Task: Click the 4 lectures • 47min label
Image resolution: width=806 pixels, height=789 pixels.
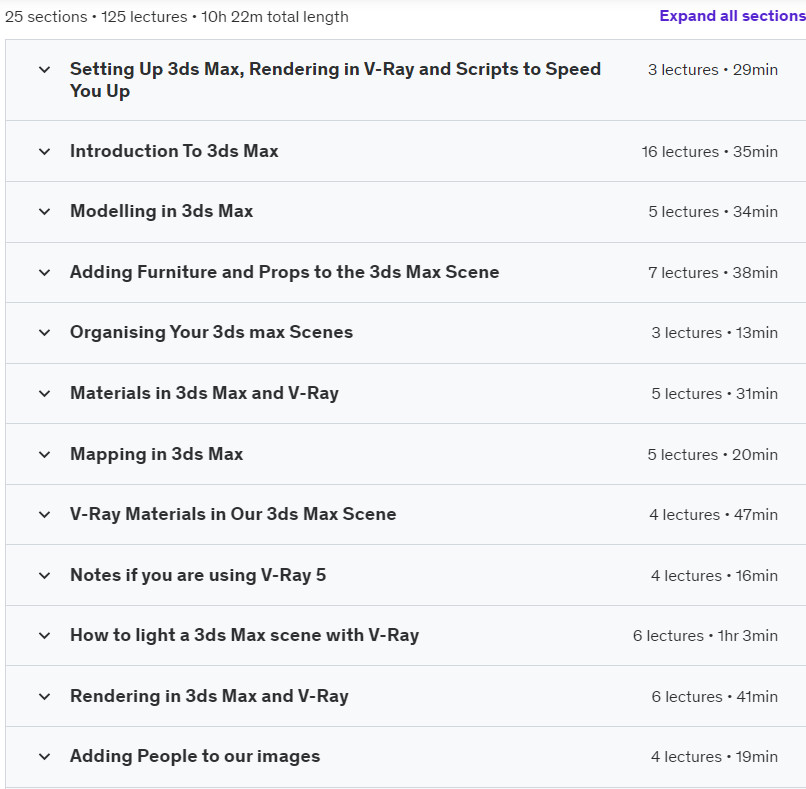Action: 713,515
